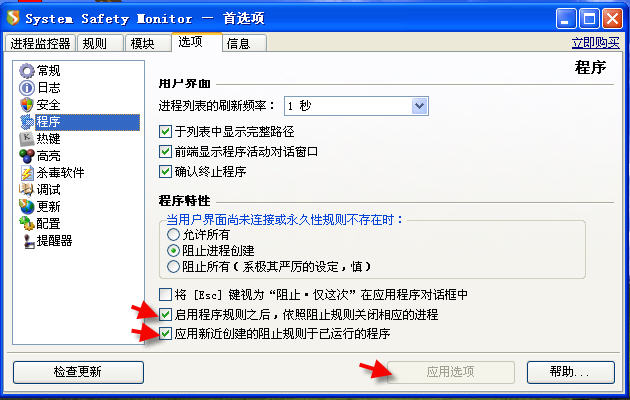Screen dimensions: 630x400
Task: Select the 更新 globe icon
Action: coord(27,206)
